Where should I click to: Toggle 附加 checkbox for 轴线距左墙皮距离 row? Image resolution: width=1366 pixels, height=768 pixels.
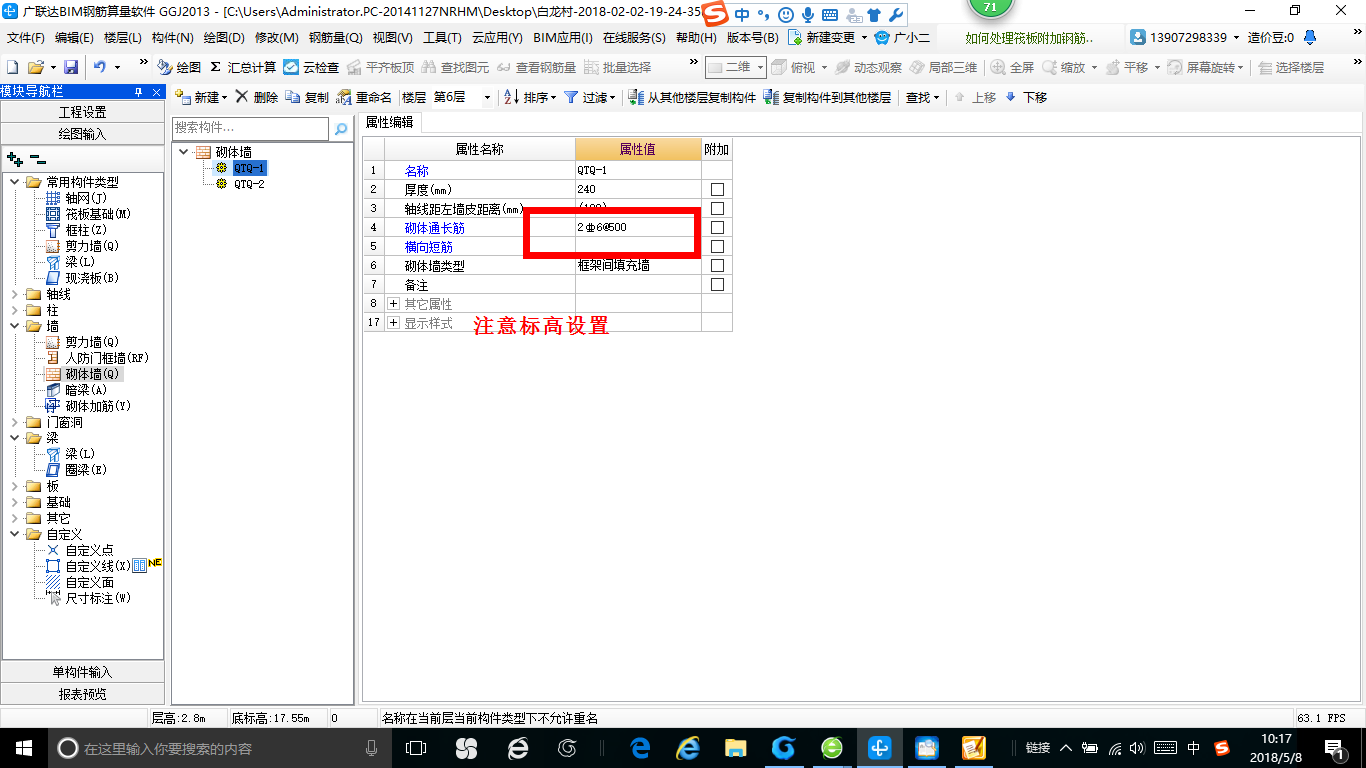(x=716, y=208)
